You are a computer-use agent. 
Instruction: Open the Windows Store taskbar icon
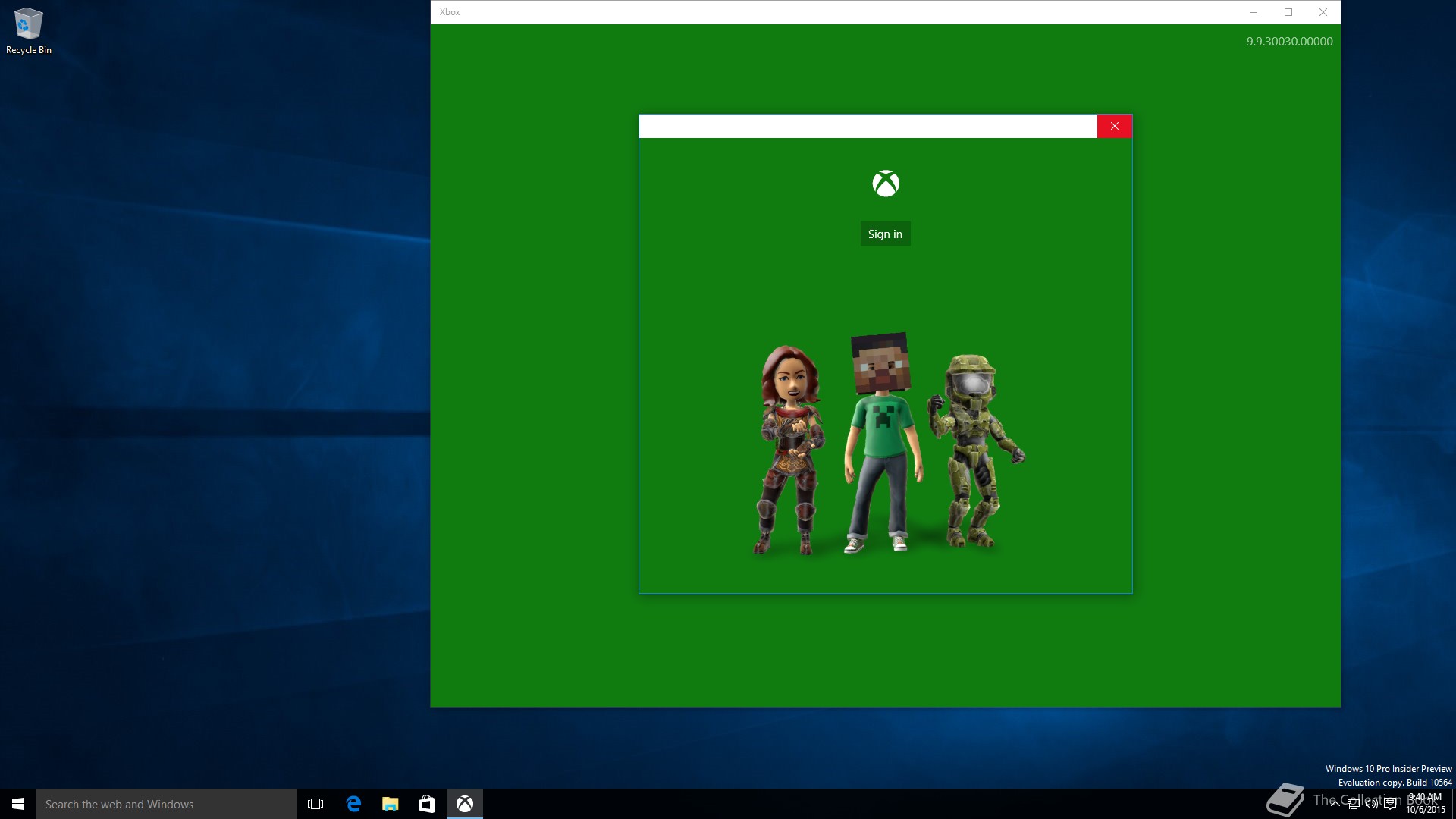click(427, 804)
